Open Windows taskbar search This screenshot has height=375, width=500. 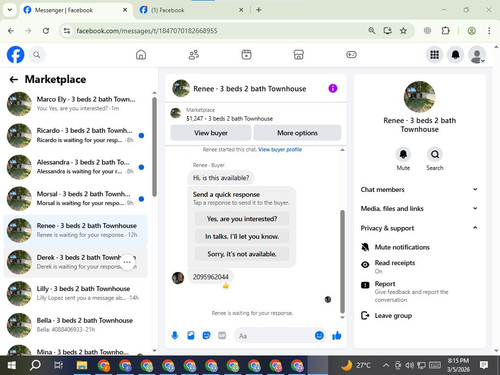[x=35, y=365]
